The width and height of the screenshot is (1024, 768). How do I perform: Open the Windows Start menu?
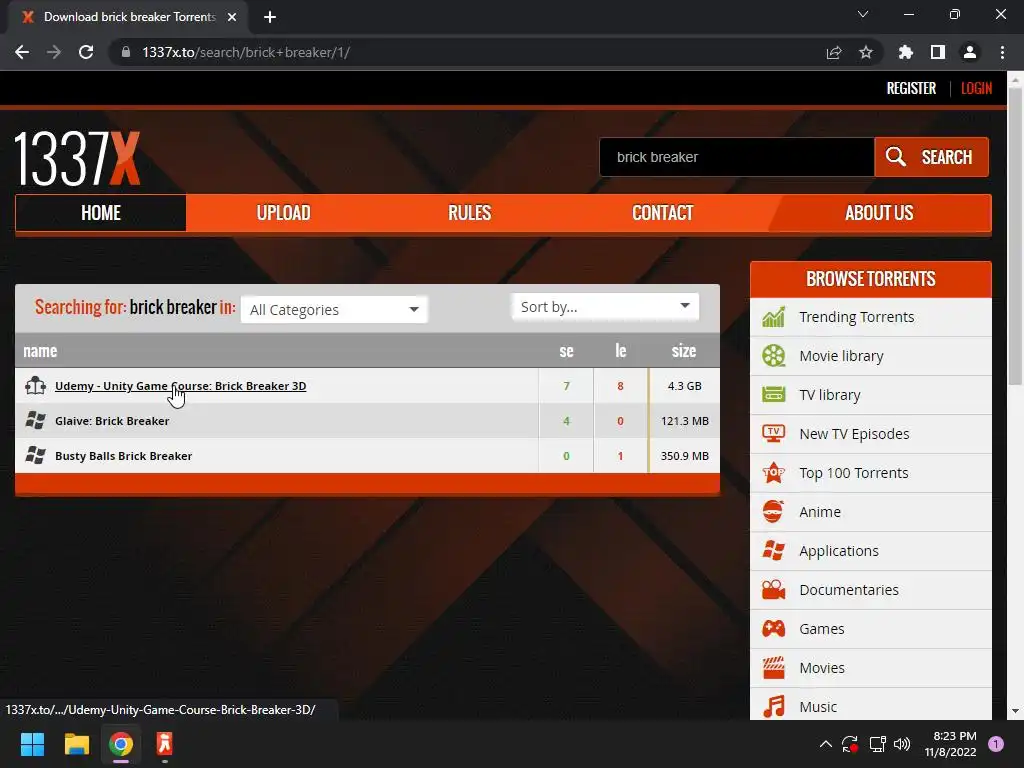tap(32, 744)
